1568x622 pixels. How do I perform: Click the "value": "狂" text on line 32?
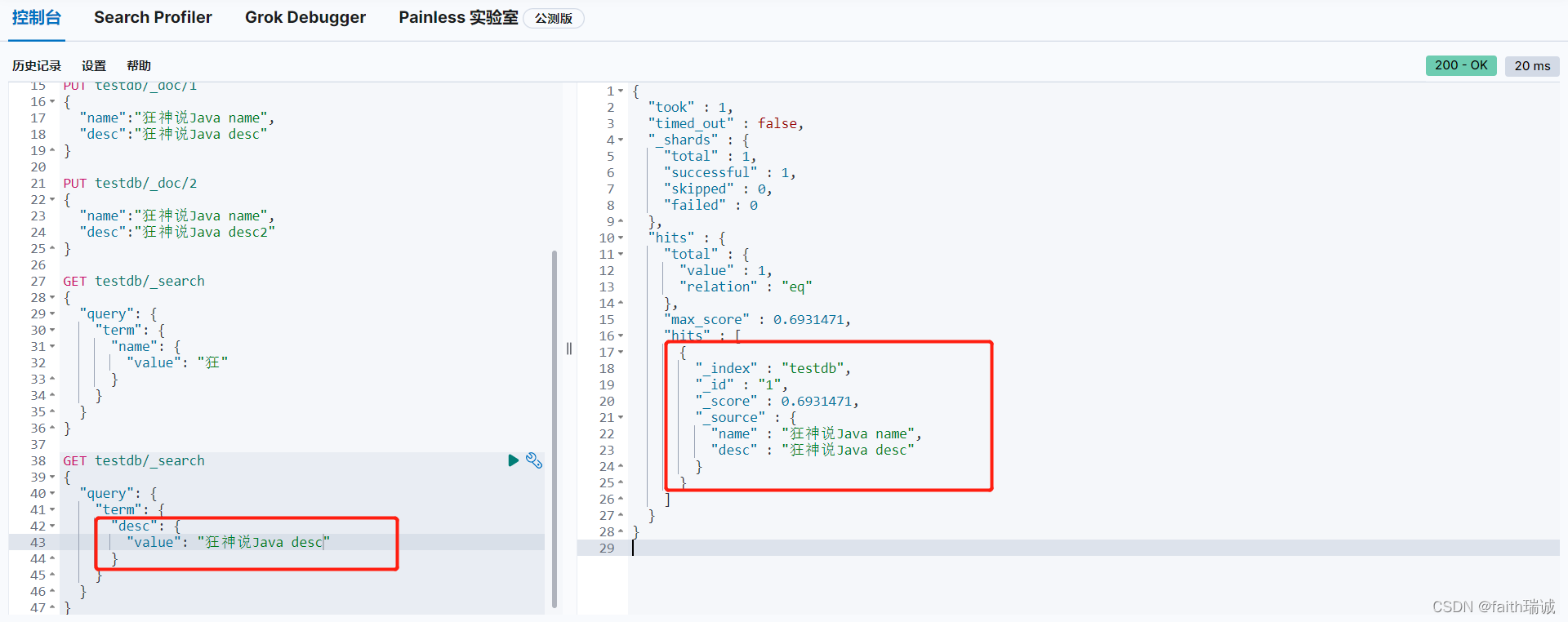(x=177, y=362)
